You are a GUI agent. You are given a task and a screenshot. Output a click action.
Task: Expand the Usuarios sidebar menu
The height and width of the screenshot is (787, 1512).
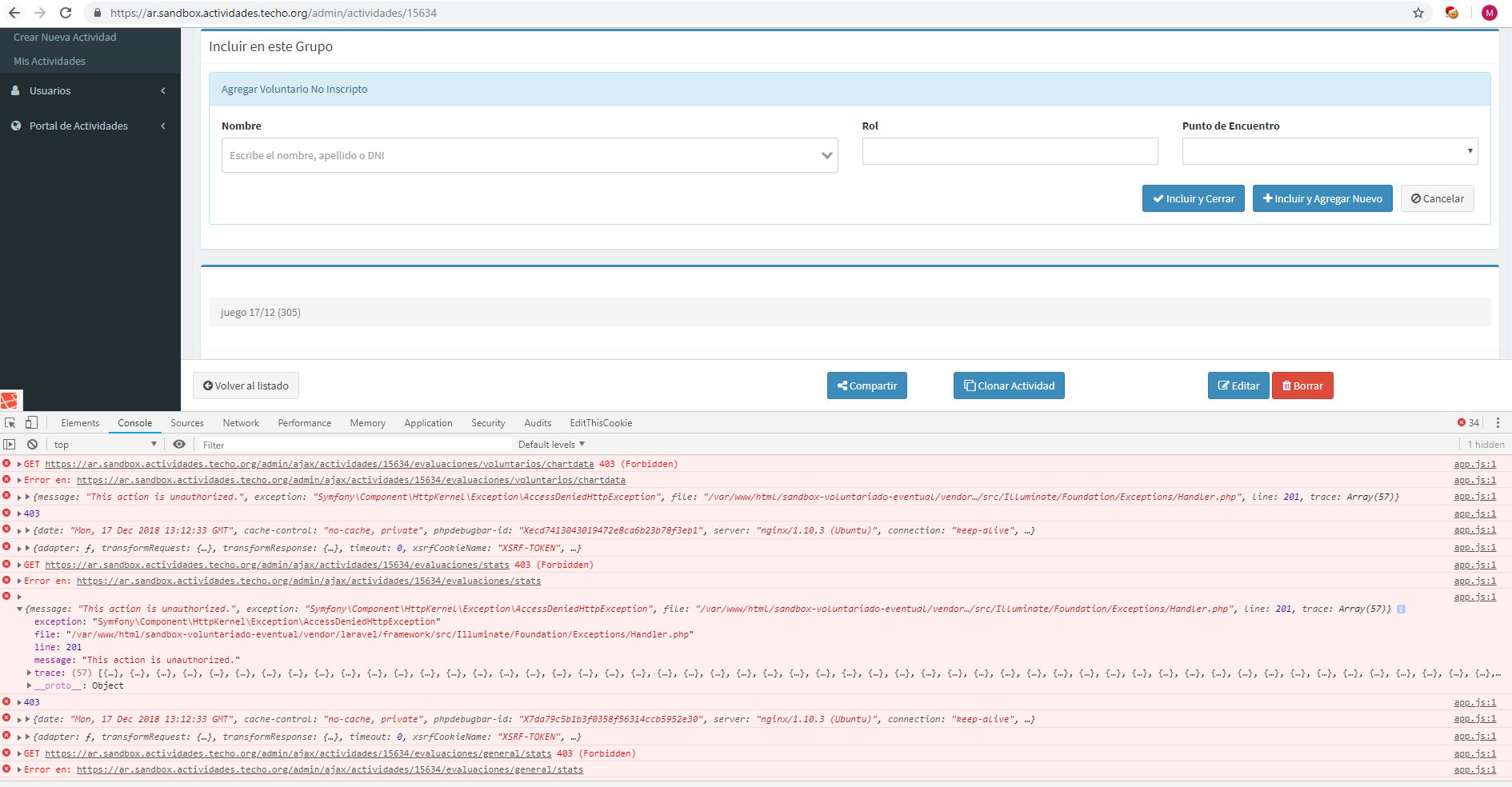click(x=90, y=90)
